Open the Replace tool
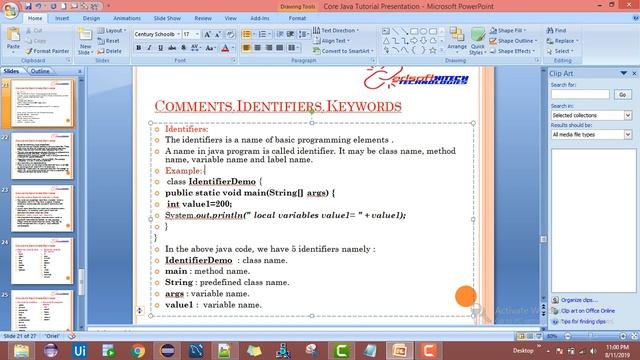This screenshot has height=360, width=640. tap(562, 41)
